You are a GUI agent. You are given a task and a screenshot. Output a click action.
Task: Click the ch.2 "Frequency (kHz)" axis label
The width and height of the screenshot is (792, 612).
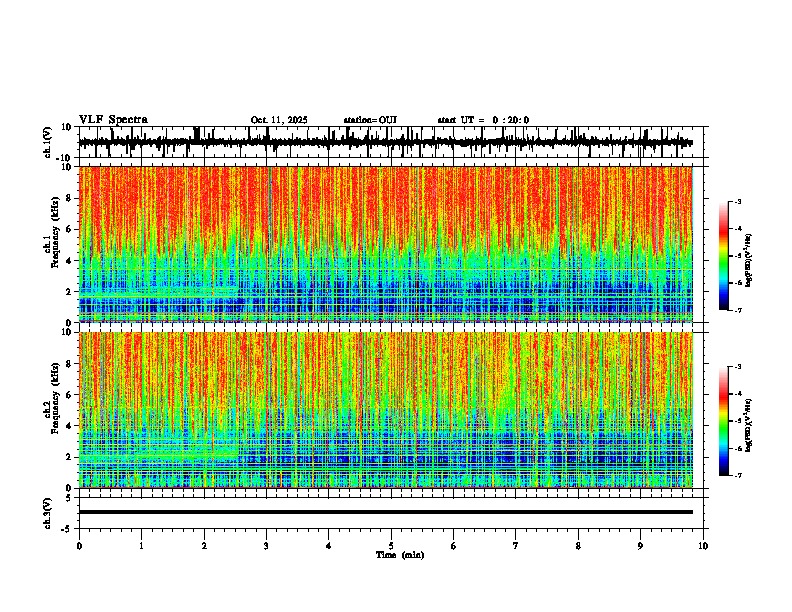point(55,398)
